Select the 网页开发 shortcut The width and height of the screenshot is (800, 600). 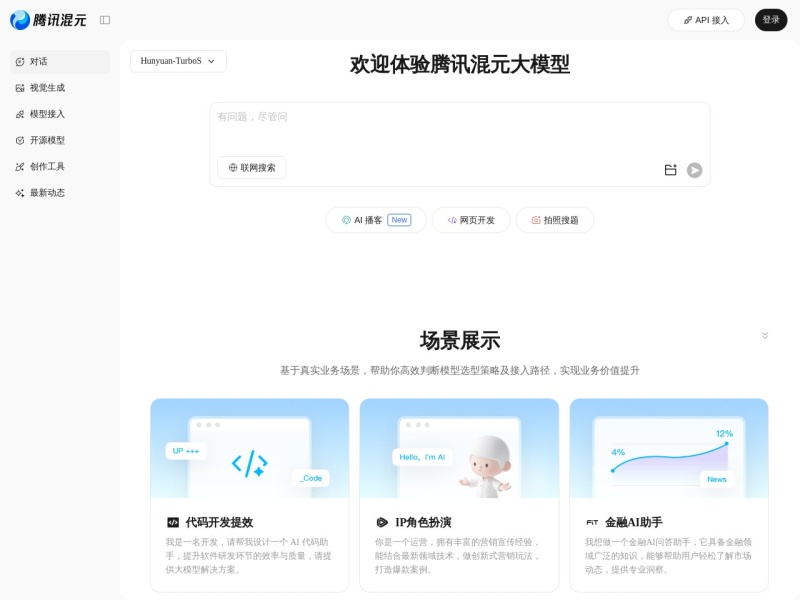click(471, 220)
